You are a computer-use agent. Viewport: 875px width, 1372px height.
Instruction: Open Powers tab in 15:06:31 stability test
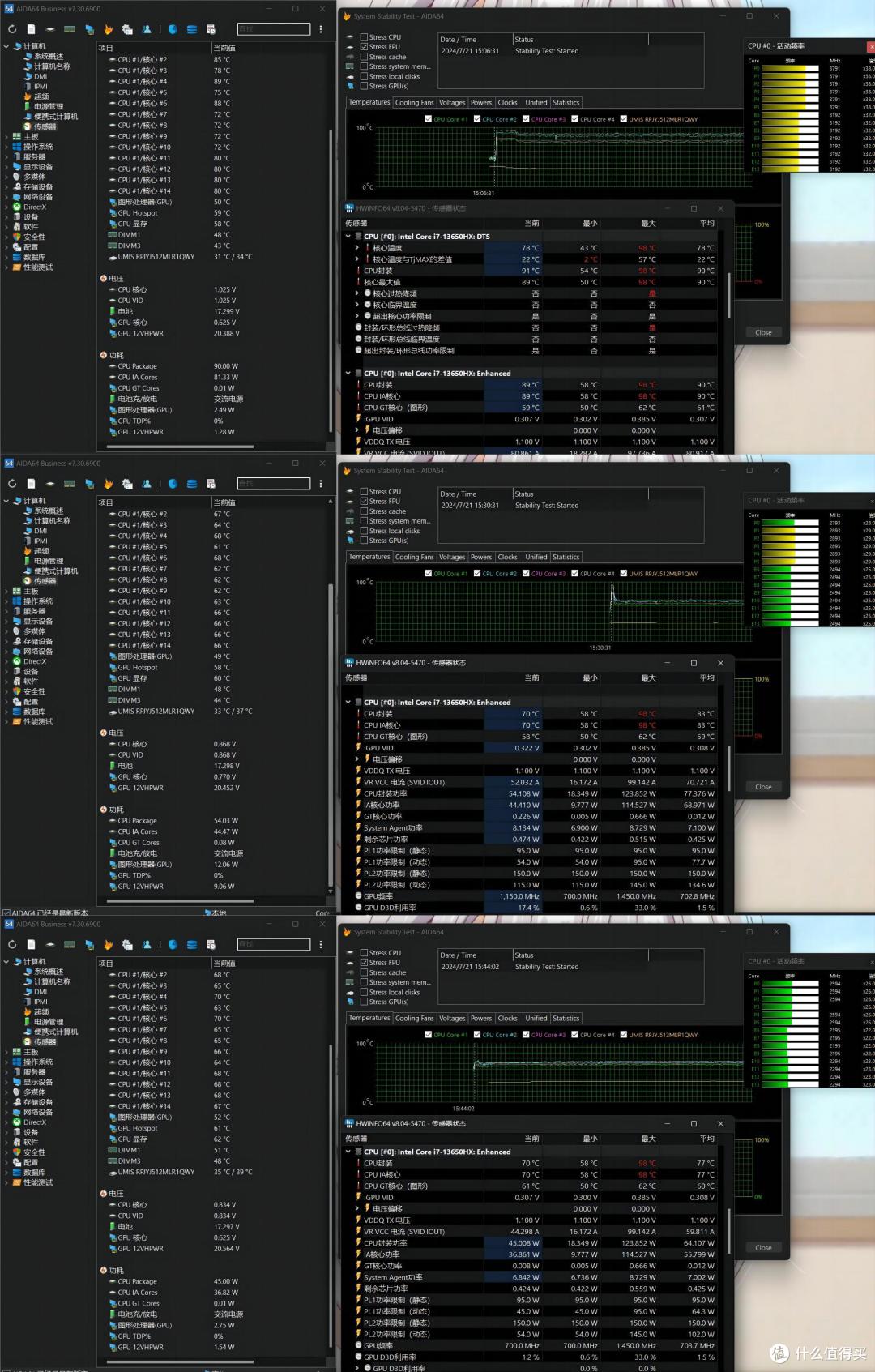(481, 103)
